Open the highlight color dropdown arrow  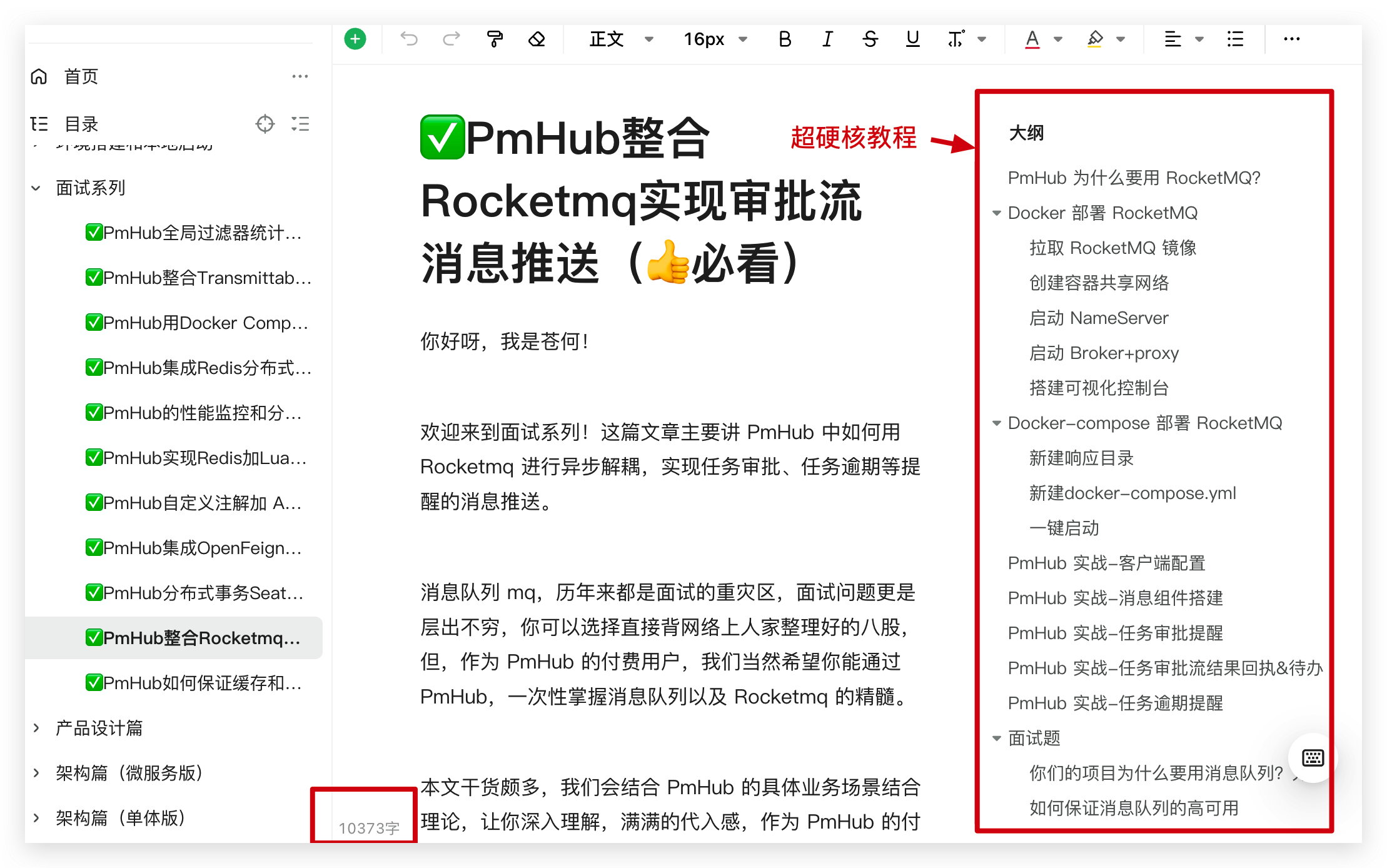1121,39
